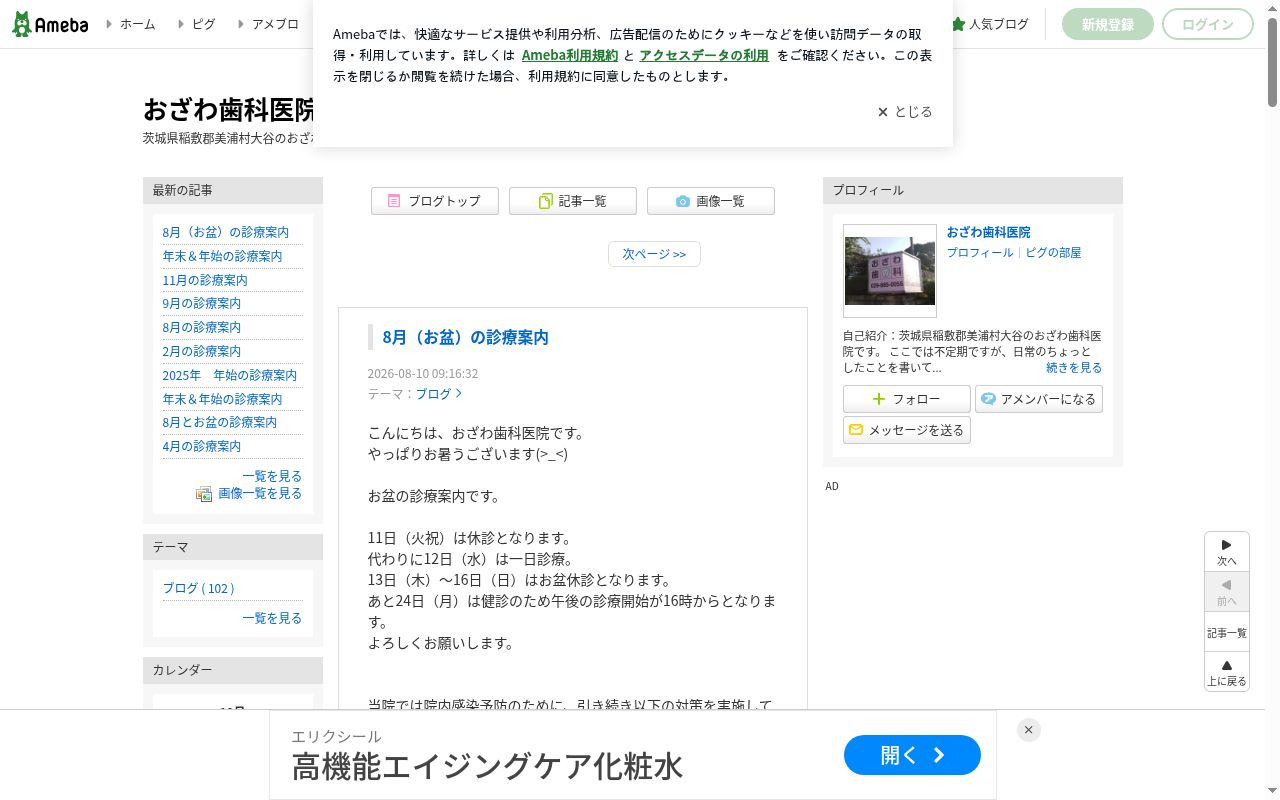Open アクセスデータの利用 link
The height and width of the screenshot is (800, 1280).
point(704,56)
